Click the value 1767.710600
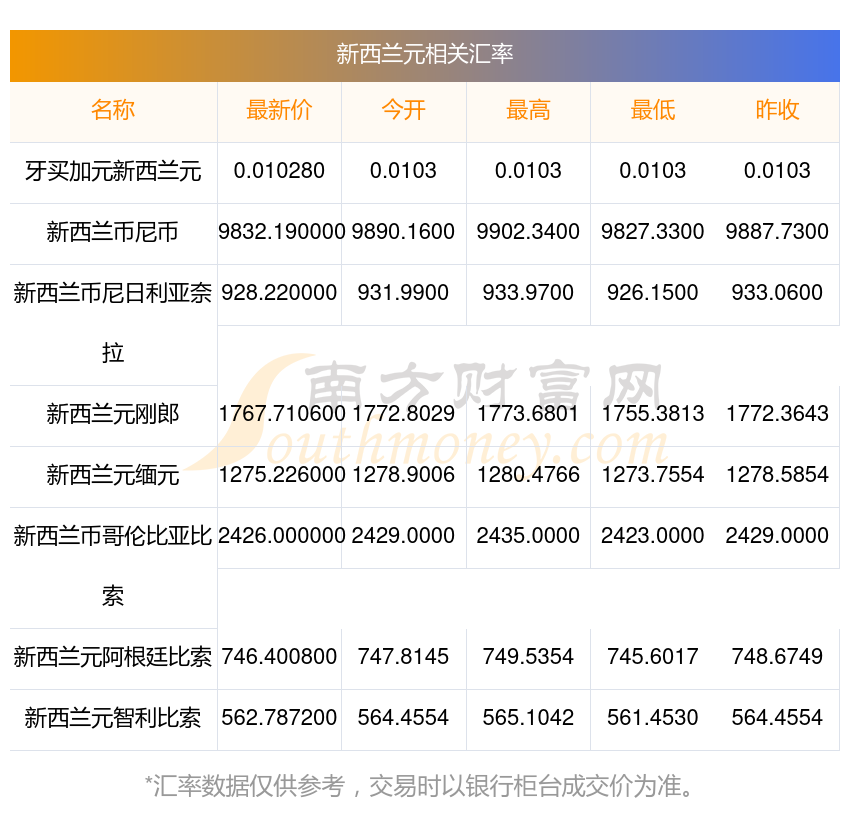Screen dimensions: 850x817 [x=281, y=414]
